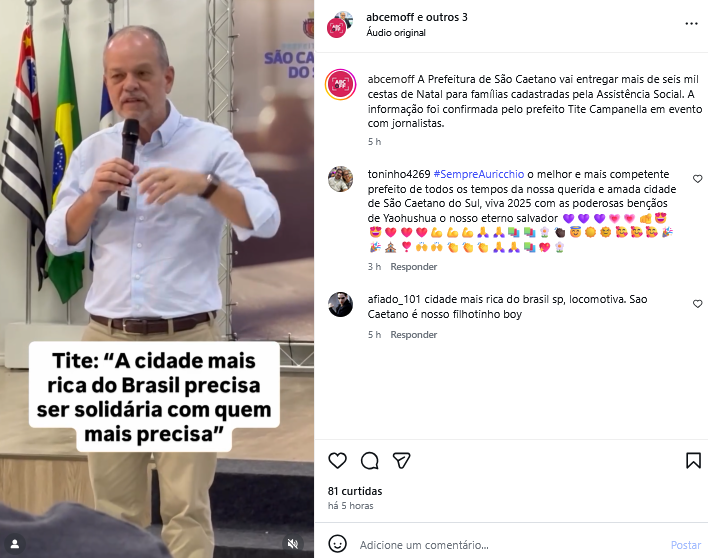Open the #SempreAuricchio hashtag

point(479,174)
